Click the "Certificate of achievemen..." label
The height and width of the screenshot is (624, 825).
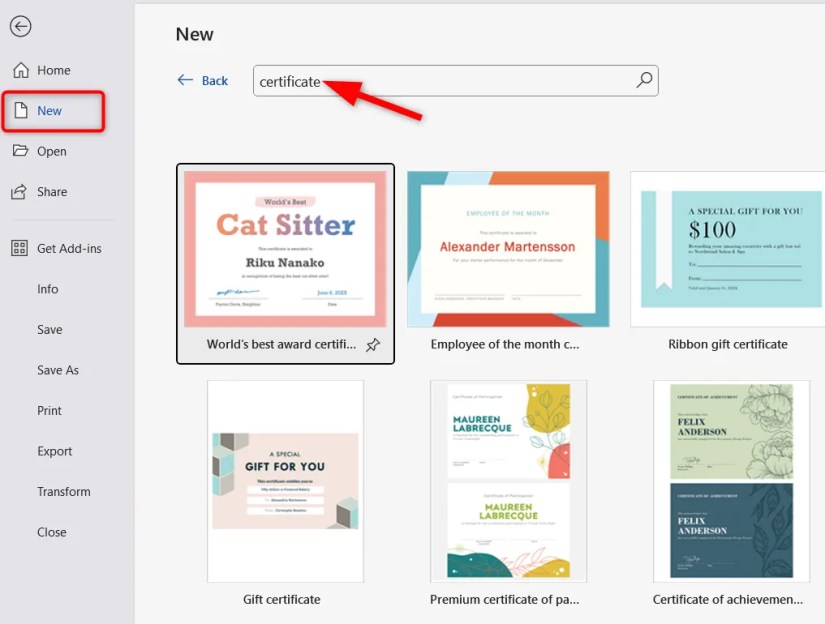tap(728, 599)
